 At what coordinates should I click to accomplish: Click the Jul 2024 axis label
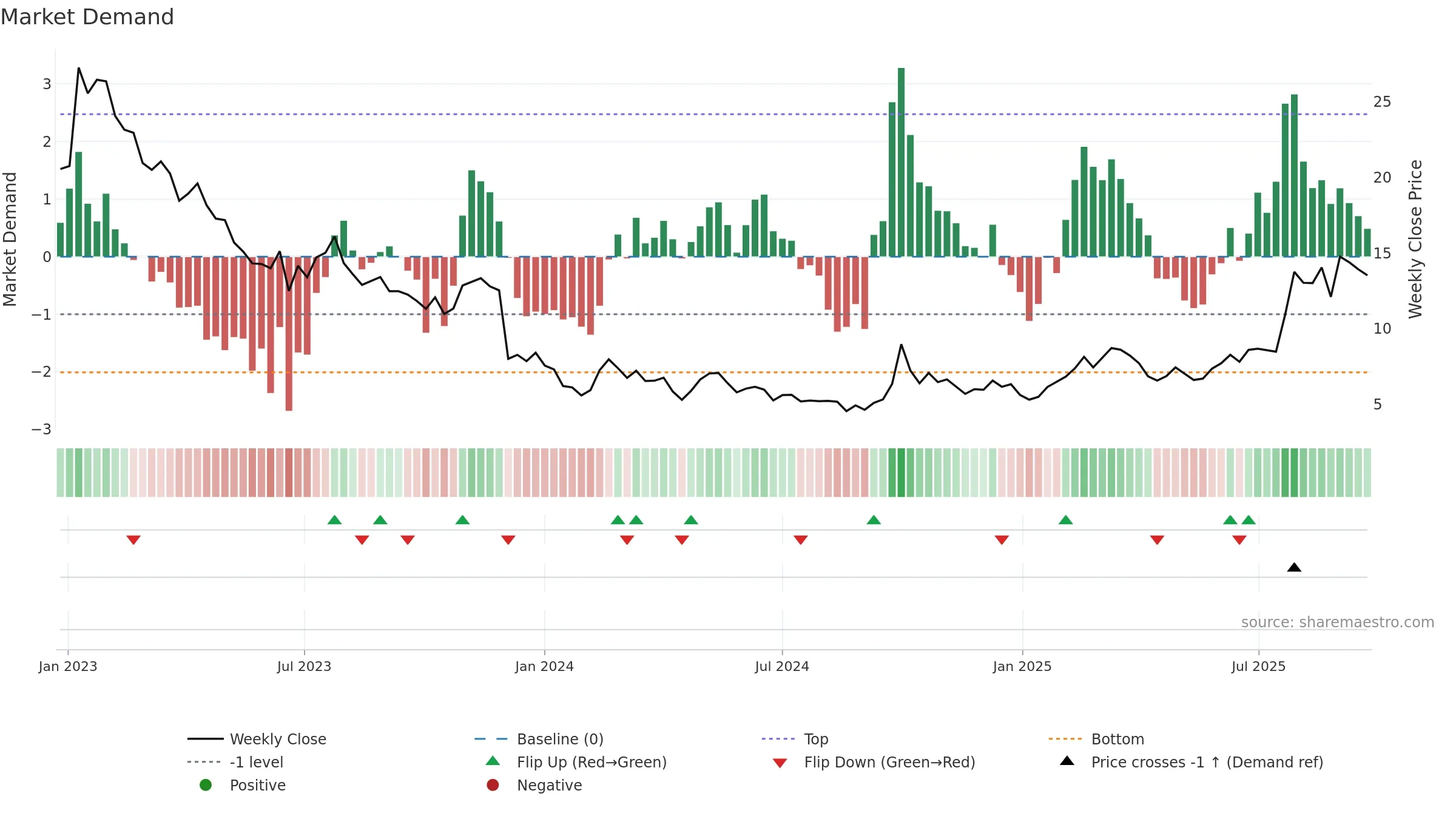coord(782,666)
